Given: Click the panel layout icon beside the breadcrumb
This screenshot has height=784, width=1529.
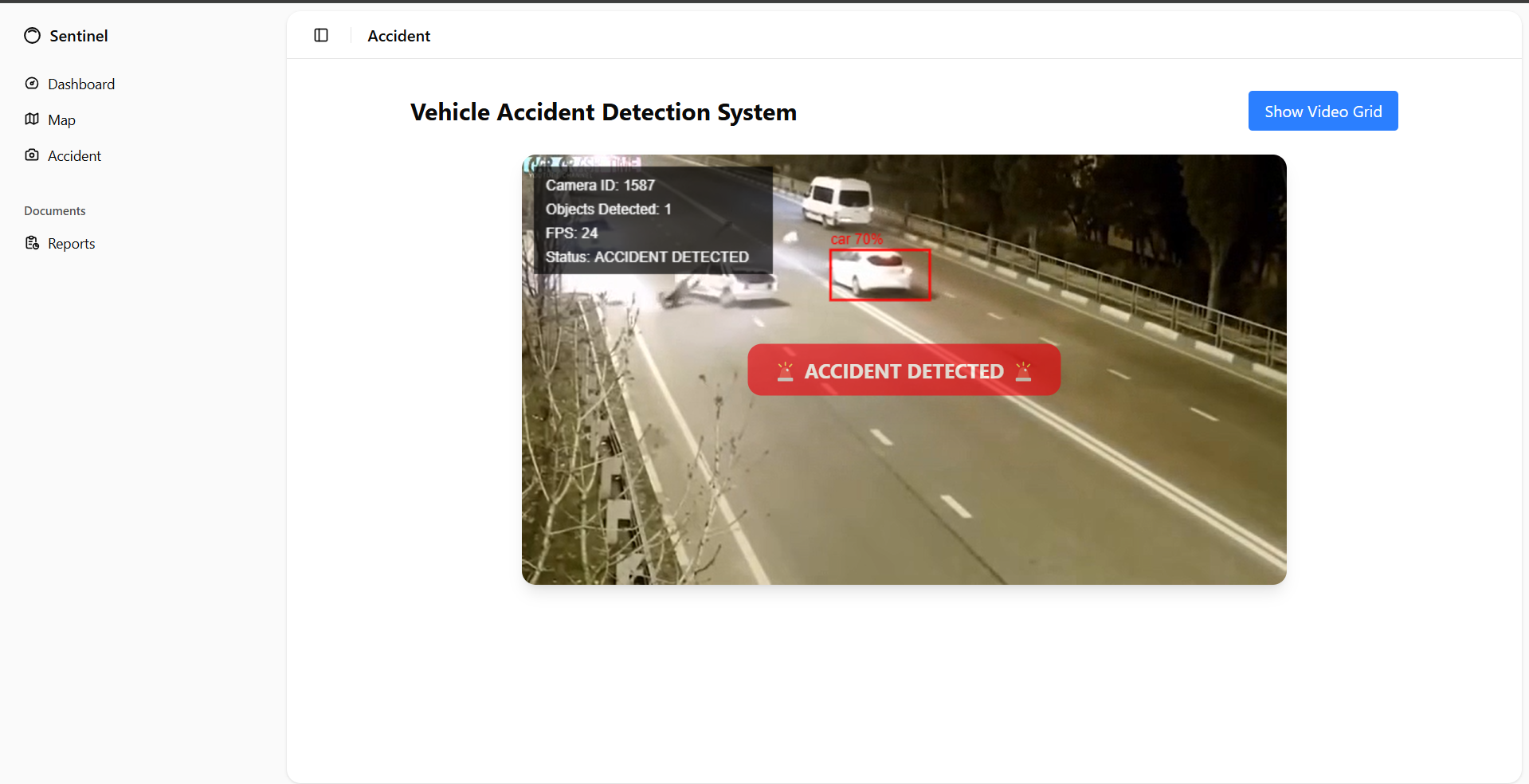Looking at the screenshot, I should point(321,35).
